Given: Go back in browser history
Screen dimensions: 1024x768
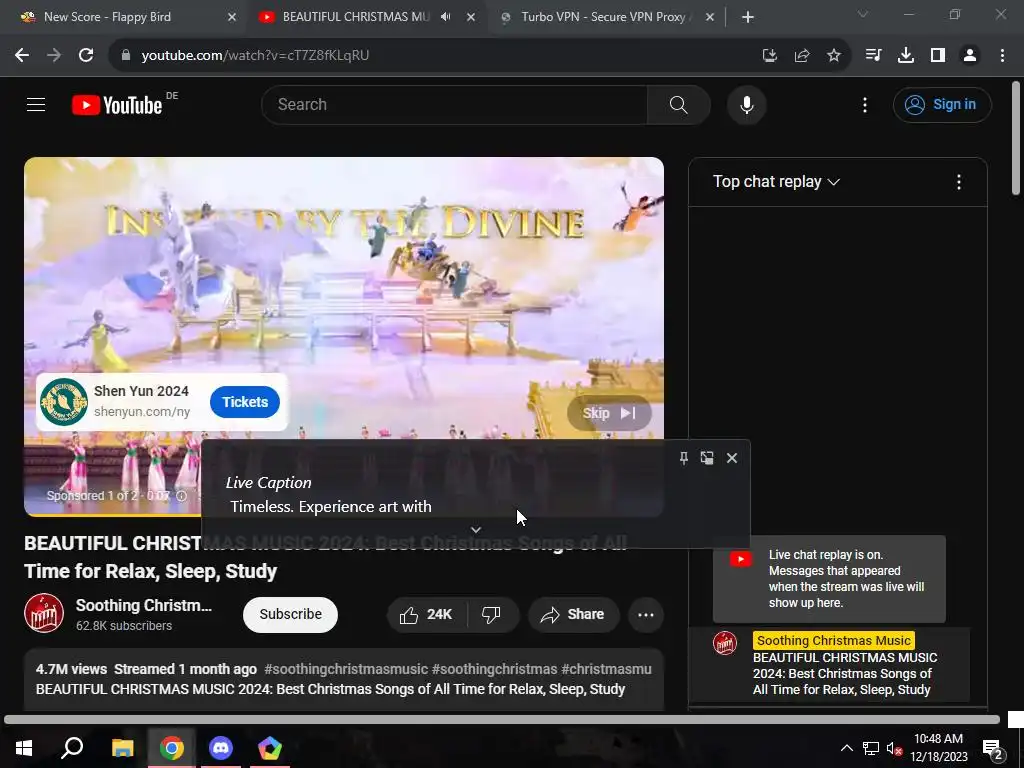Looking at the screenshot, I should click(x=22, y=56).
